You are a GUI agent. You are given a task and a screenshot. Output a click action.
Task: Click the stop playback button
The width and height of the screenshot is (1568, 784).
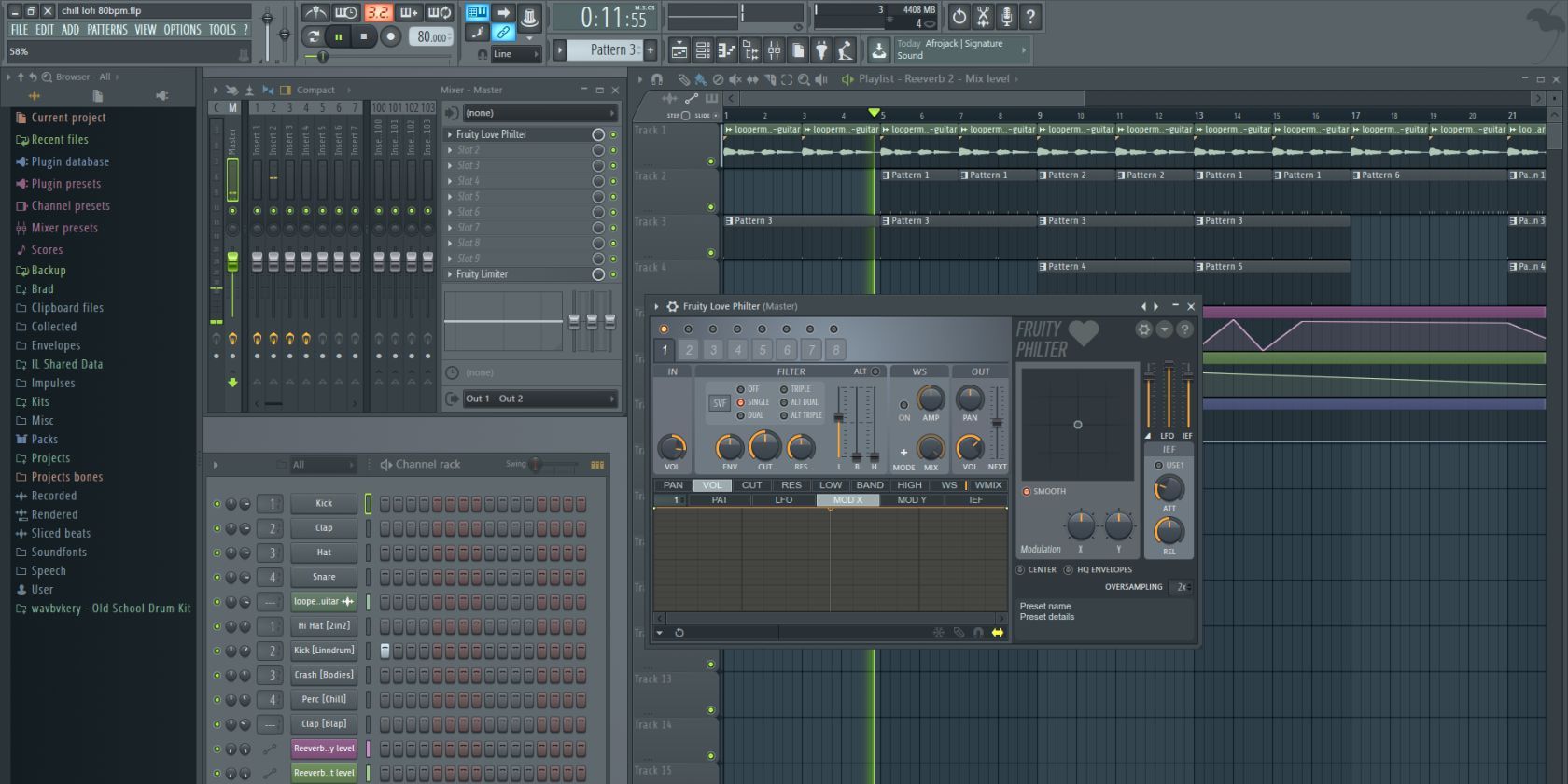click(x=363, y=36)
